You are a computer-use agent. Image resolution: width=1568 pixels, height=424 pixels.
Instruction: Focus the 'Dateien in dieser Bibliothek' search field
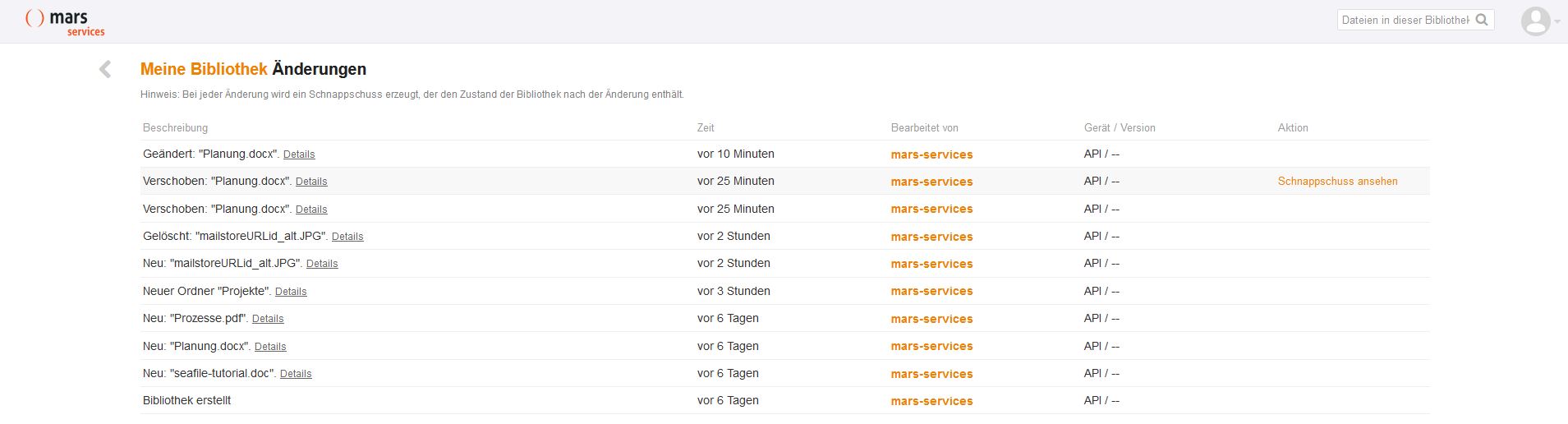(x=1405, y=20)
